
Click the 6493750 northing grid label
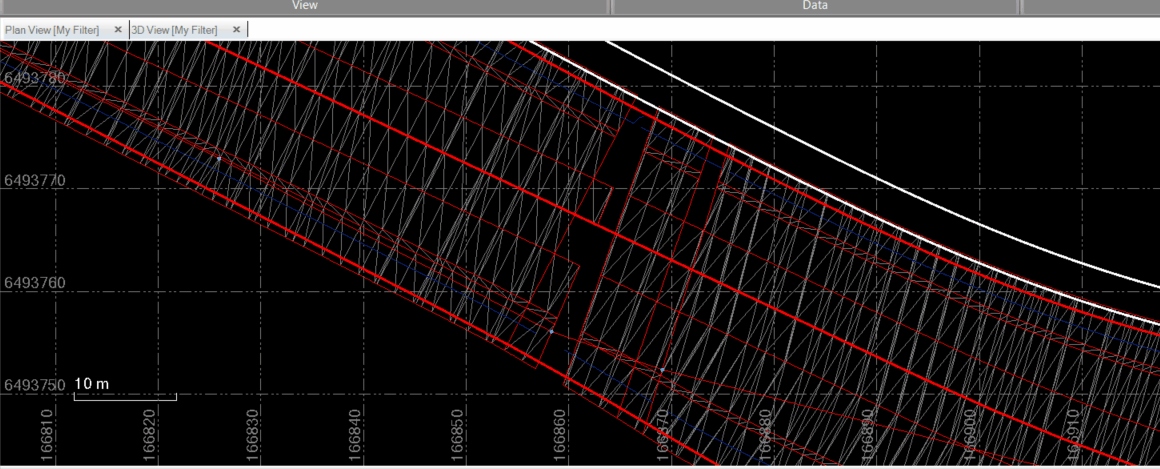35,386
